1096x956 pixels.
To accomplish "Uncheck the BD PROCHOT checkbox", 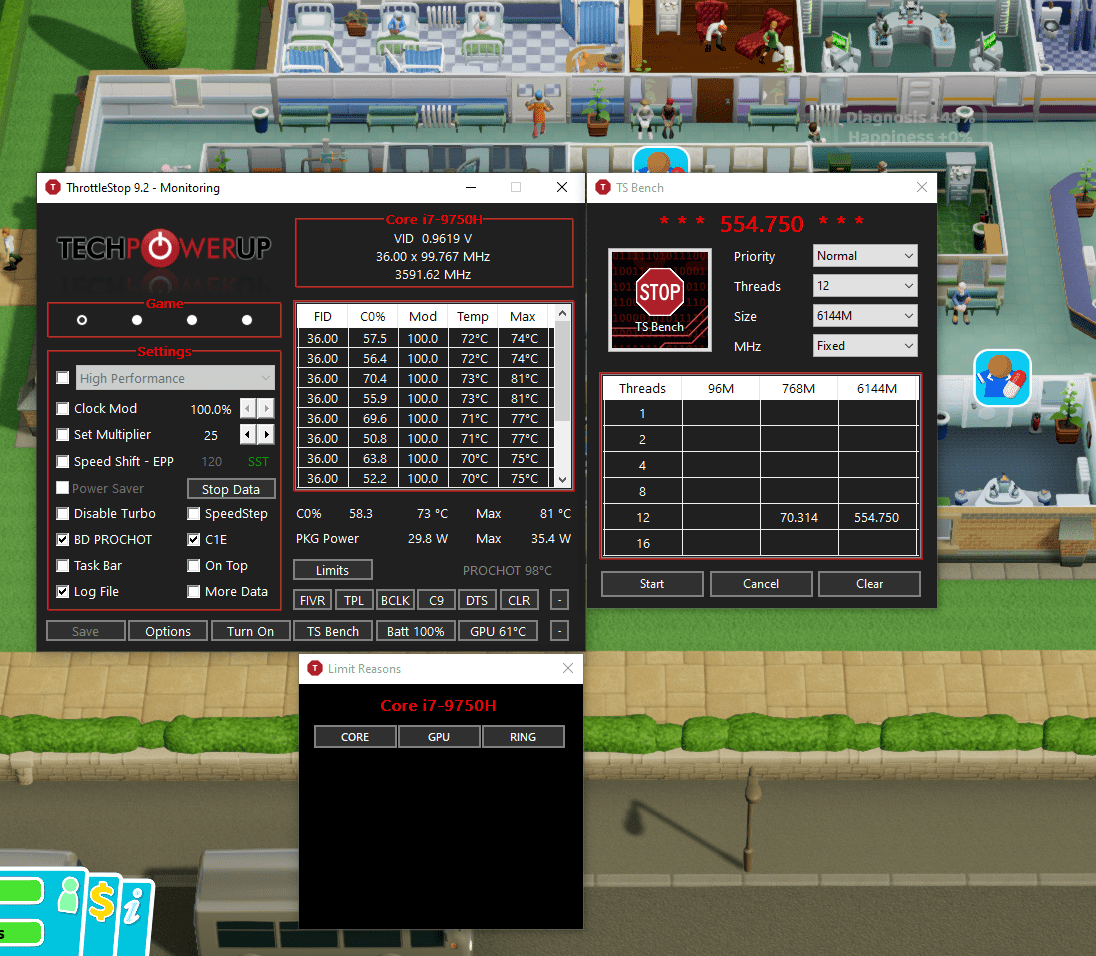I will pyautogui.click(x=63, y=539).
